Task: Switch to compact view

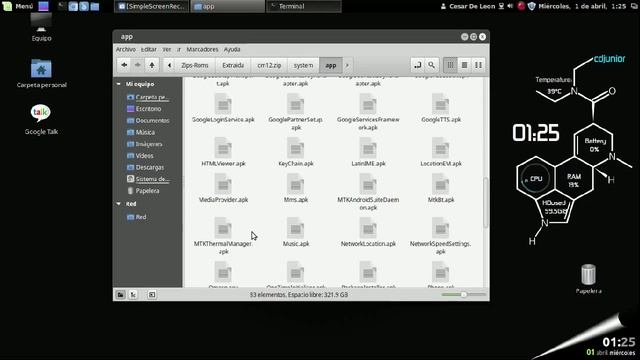Action: coord(478,65)
